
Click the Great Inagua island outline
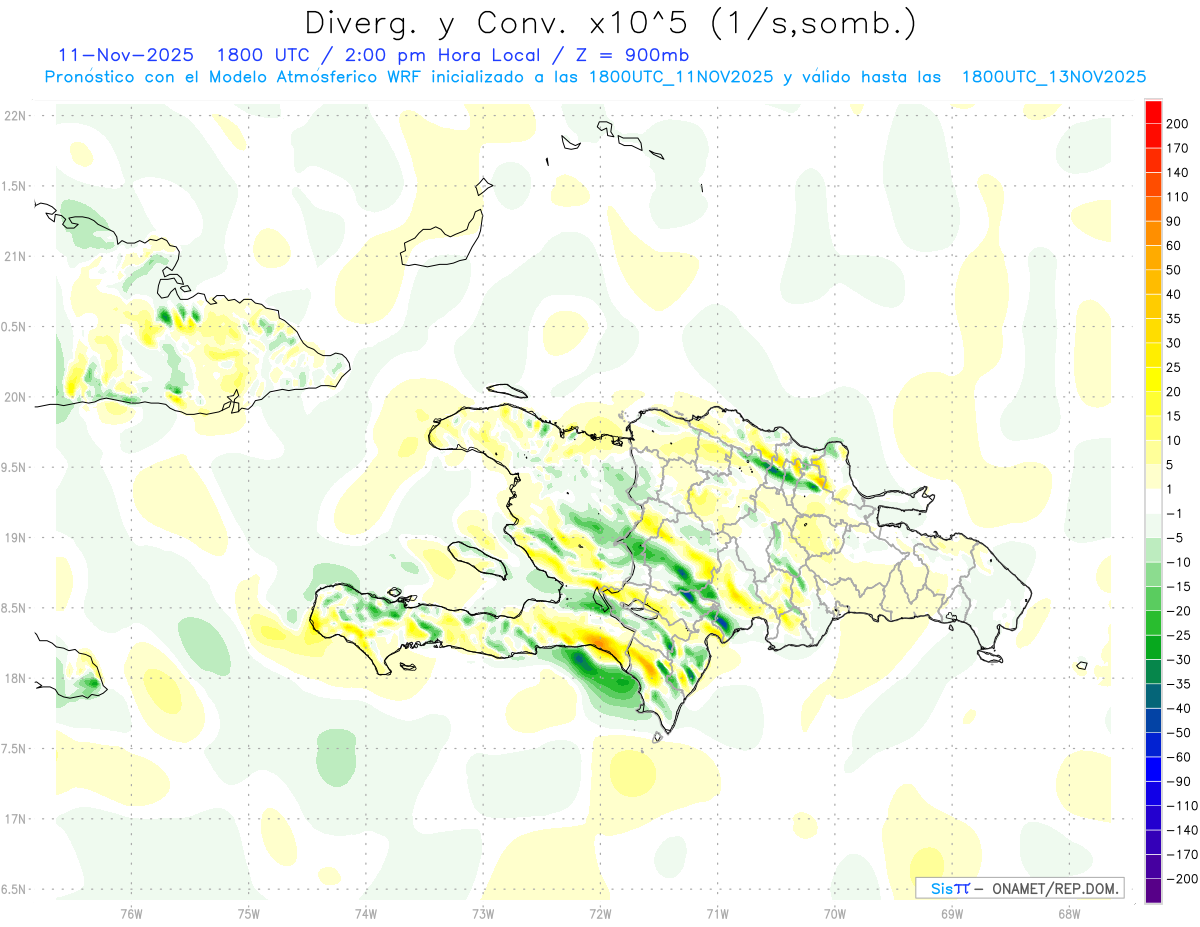[x=441, y=240]
